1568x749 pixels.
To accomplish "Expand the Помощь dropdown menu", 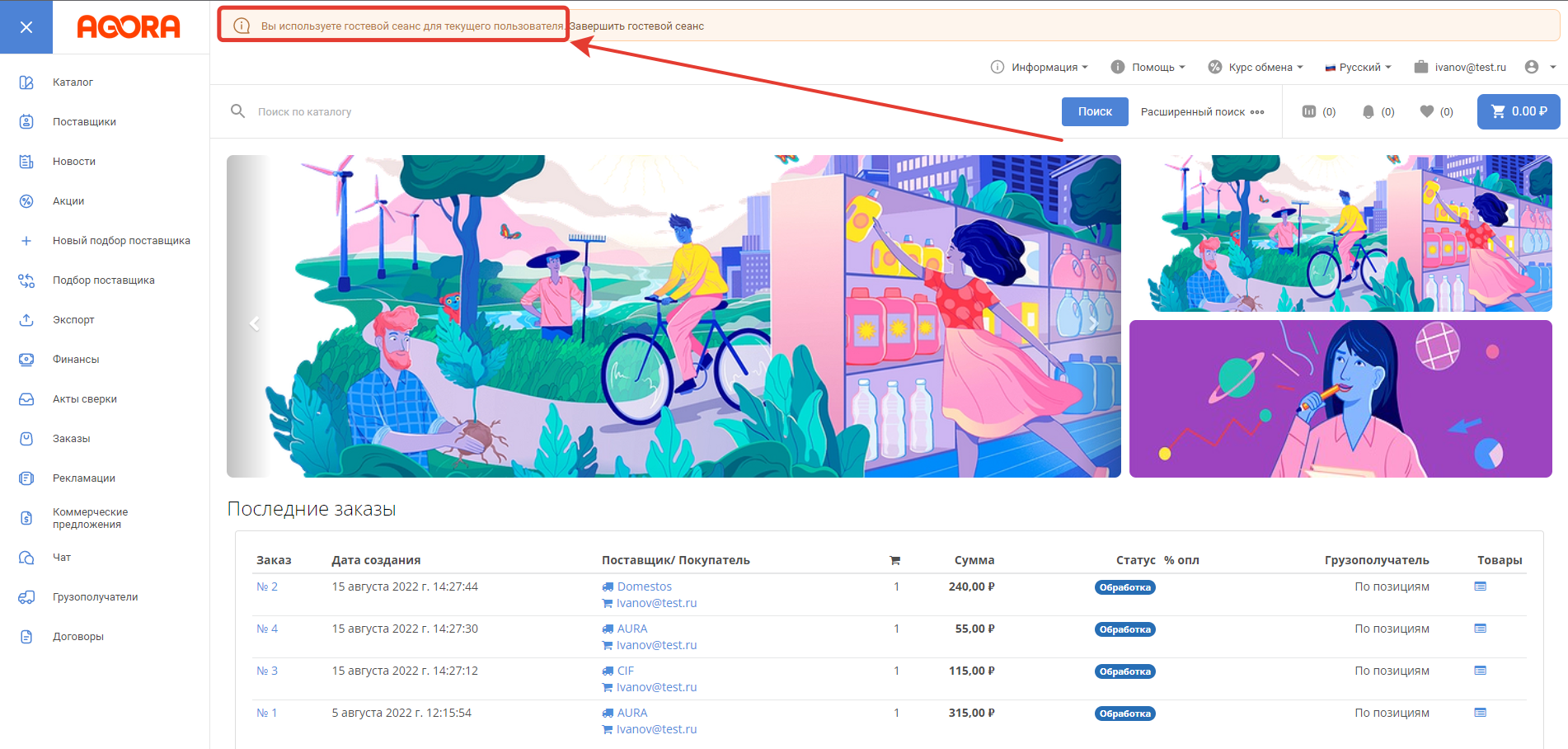I will [x=1148, y=67].
